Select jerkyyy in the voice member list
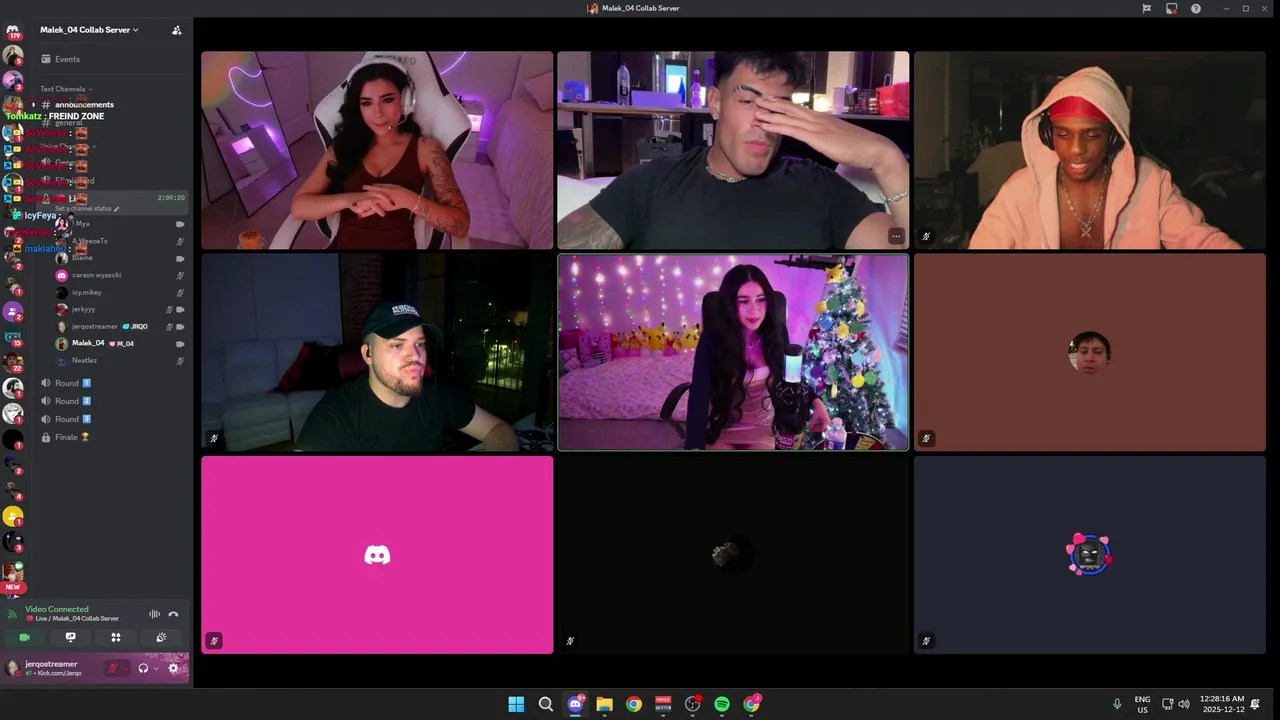This screenshot has width=1280, height=720. pos(120,309)
